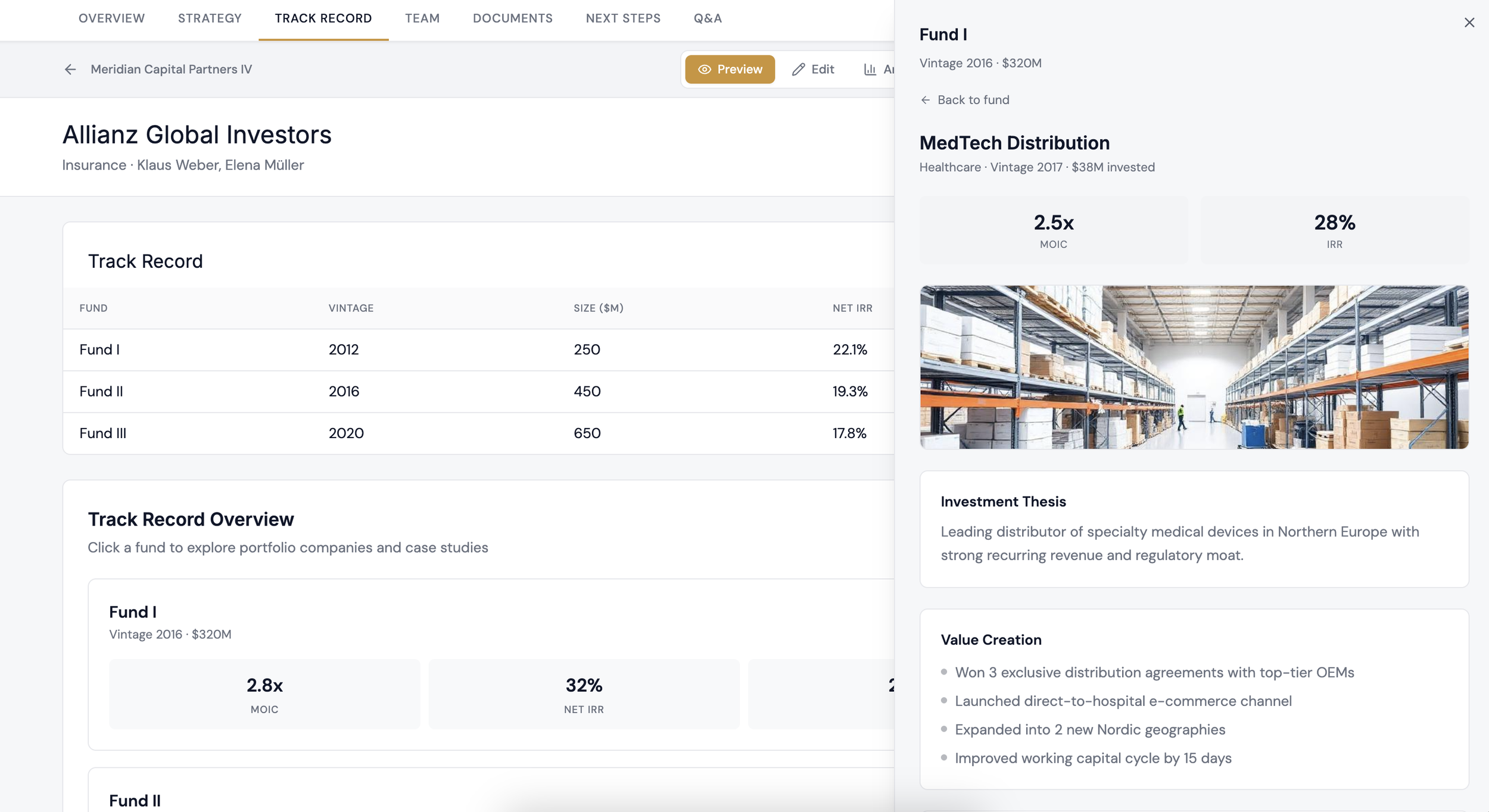Open the Next Steps tab
The height and width of the screenshot is (812, 1489).
pos(623,18)
